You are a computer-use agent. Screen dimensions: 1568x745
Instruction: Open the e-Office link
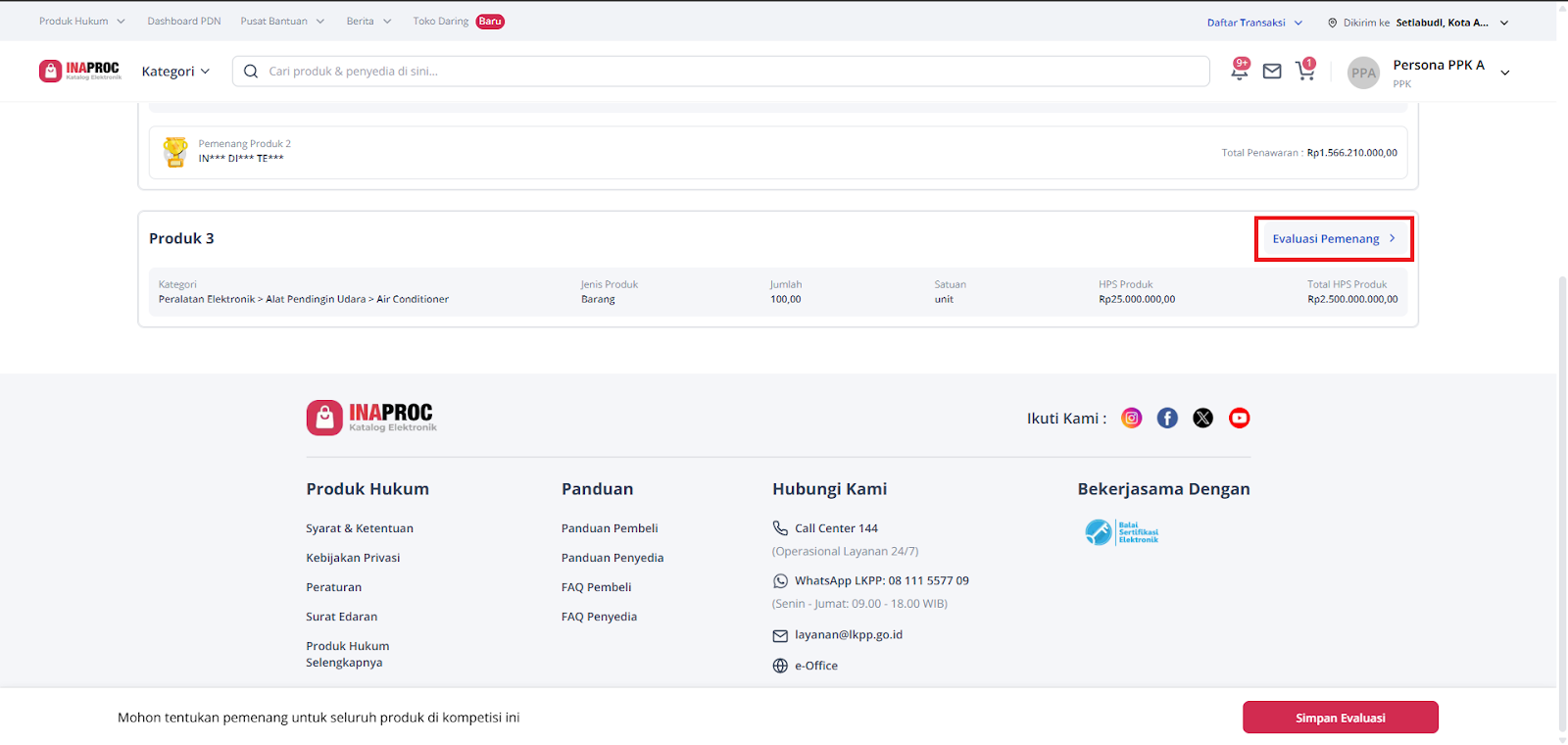click(816, 666)
